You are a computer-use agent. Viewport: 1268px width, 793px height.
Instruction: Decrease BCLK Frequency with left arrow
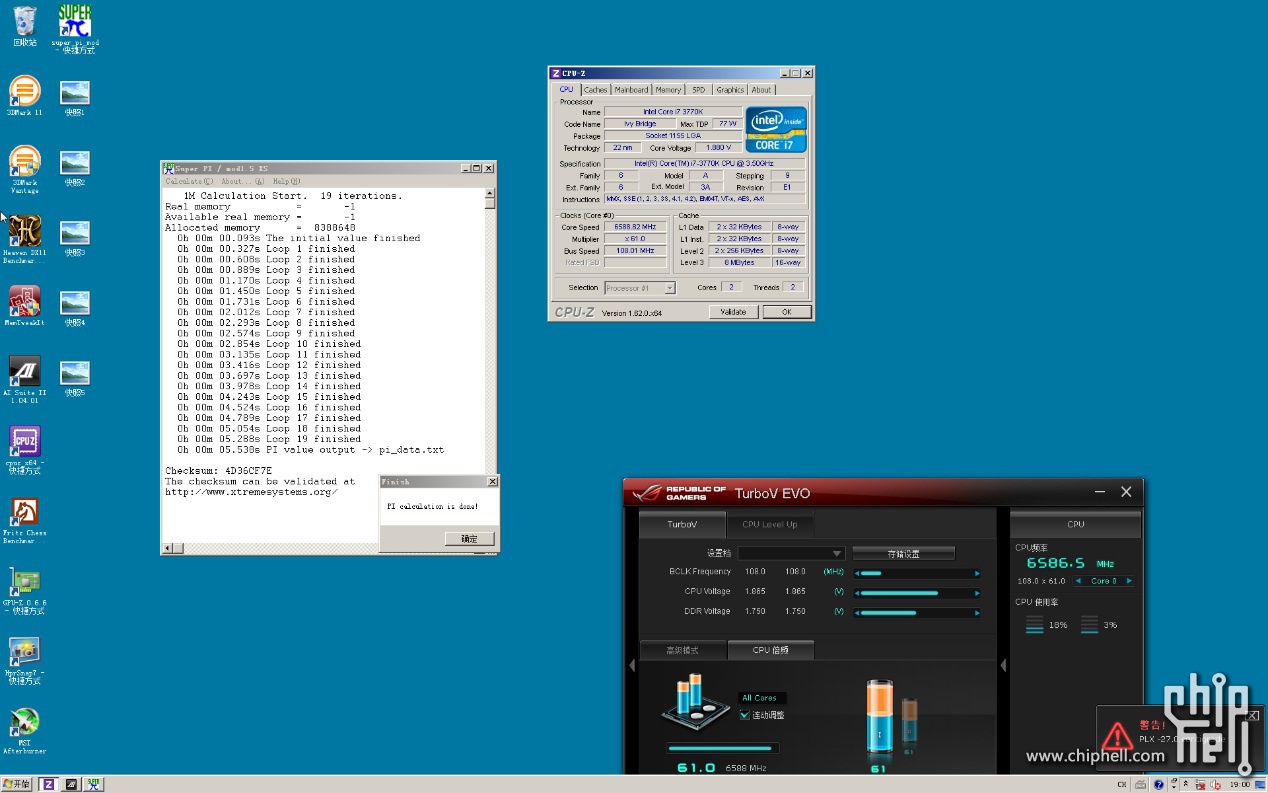pyautogui.click(x=856, y=573)
